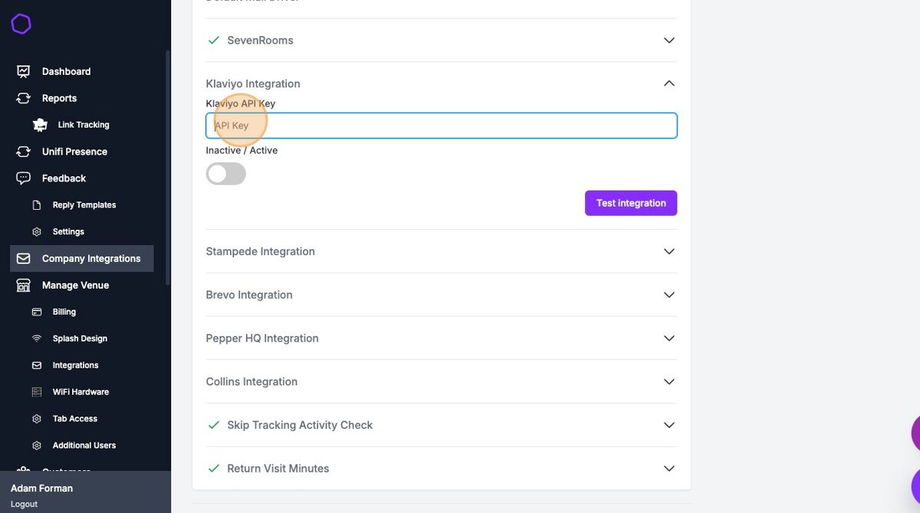
Task: Click the Manage Venue store icon
Action: click(23, 285)
